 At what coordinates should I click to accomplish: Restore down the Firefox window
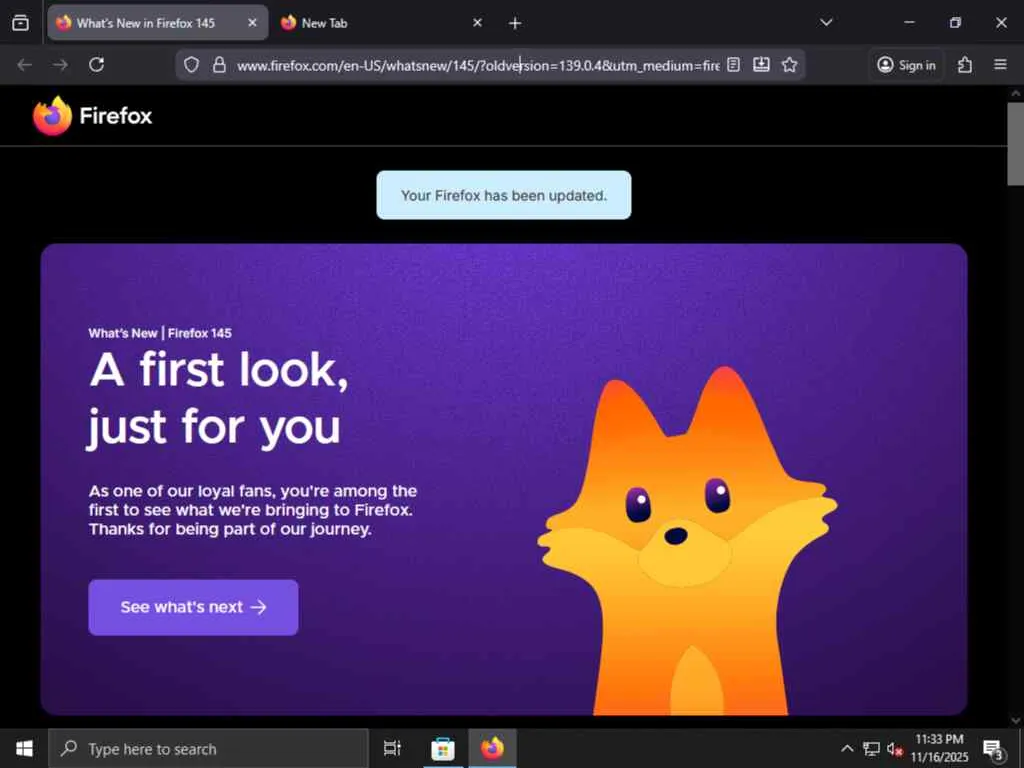[955, 23]
